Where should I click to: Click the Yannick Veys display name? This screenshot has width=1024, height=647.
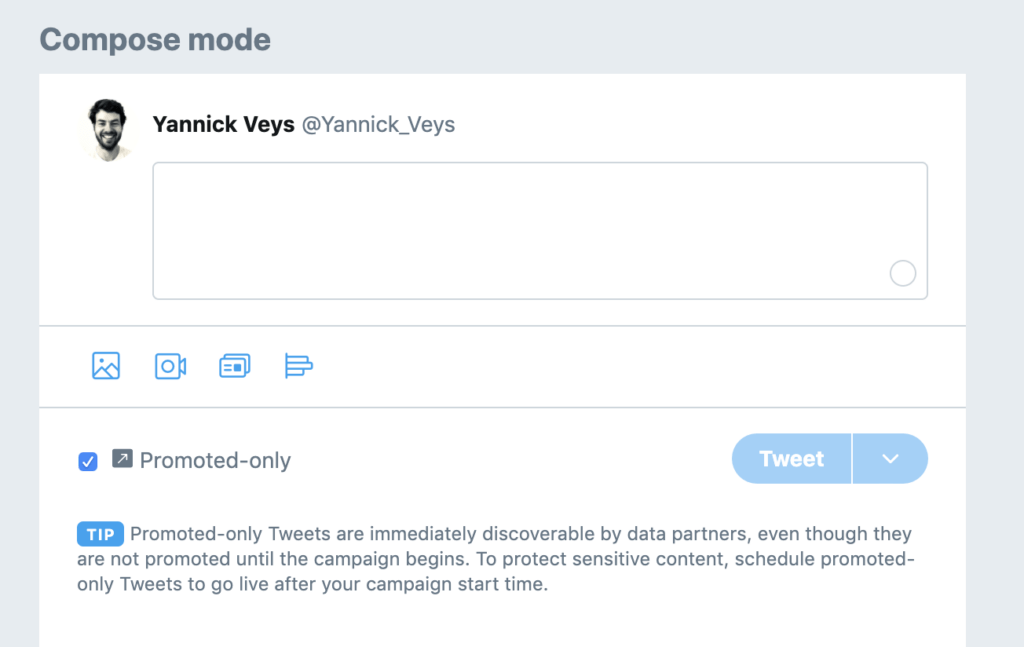coord(223,125)
